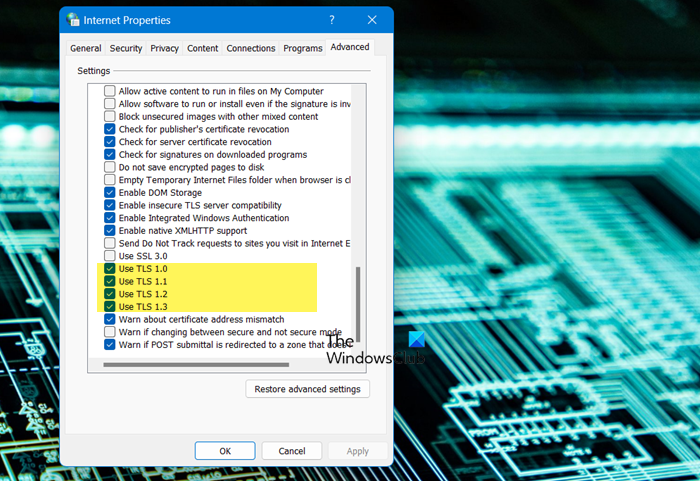Enable Use SSL 3.0 checkbox
The image size is (700, 481).
pos(109,256)
